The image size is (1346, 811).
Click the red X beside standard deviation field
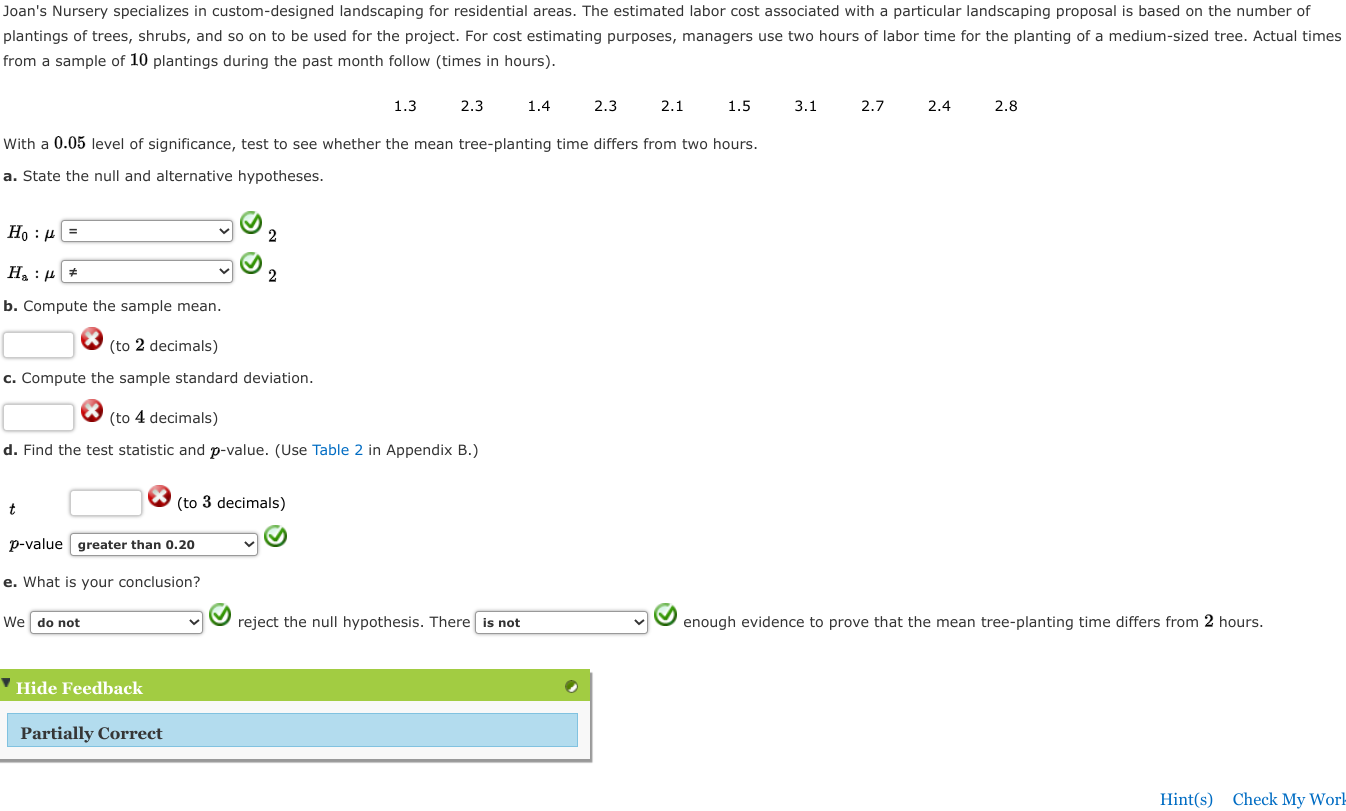coord(92,411)
